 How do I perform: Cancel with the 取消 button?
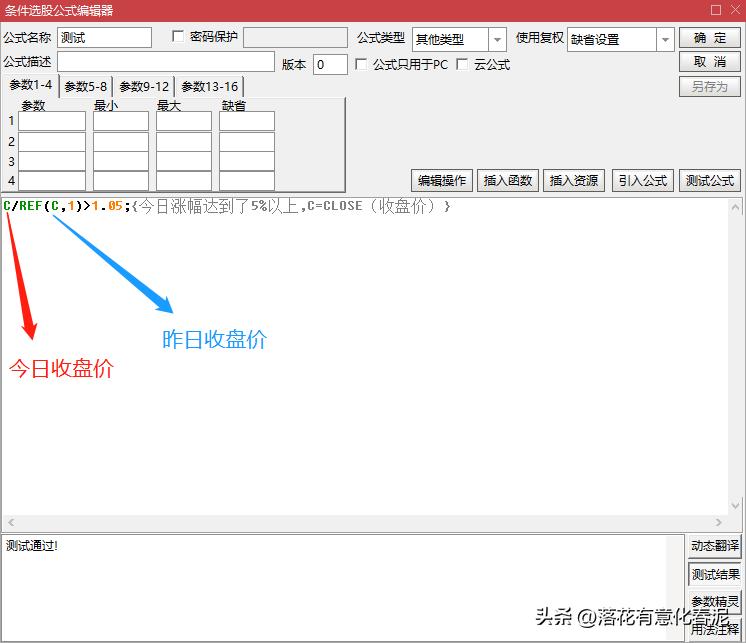[710, 62]
